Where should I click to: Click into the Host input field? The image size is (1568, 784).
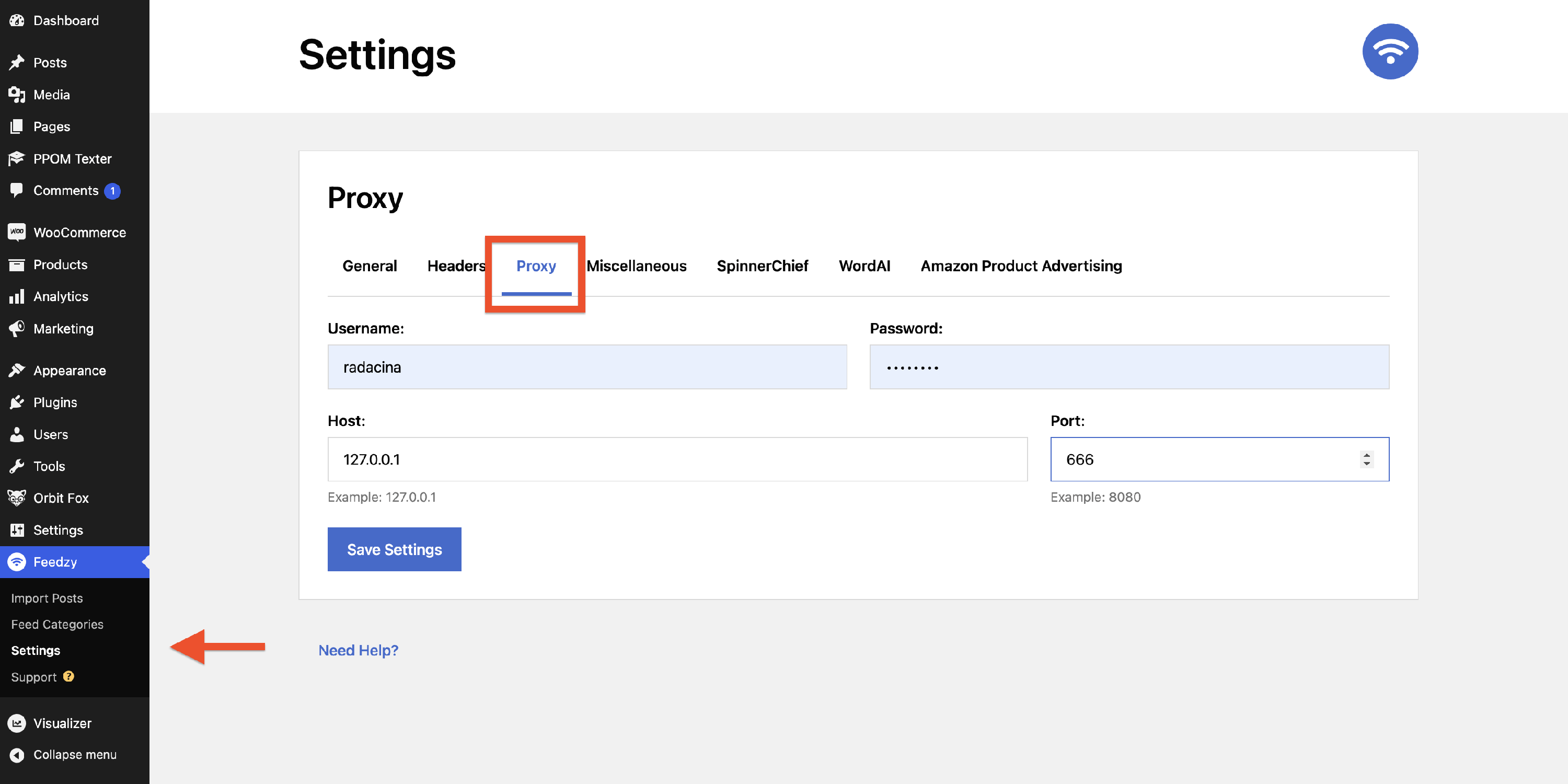(677, 459)
